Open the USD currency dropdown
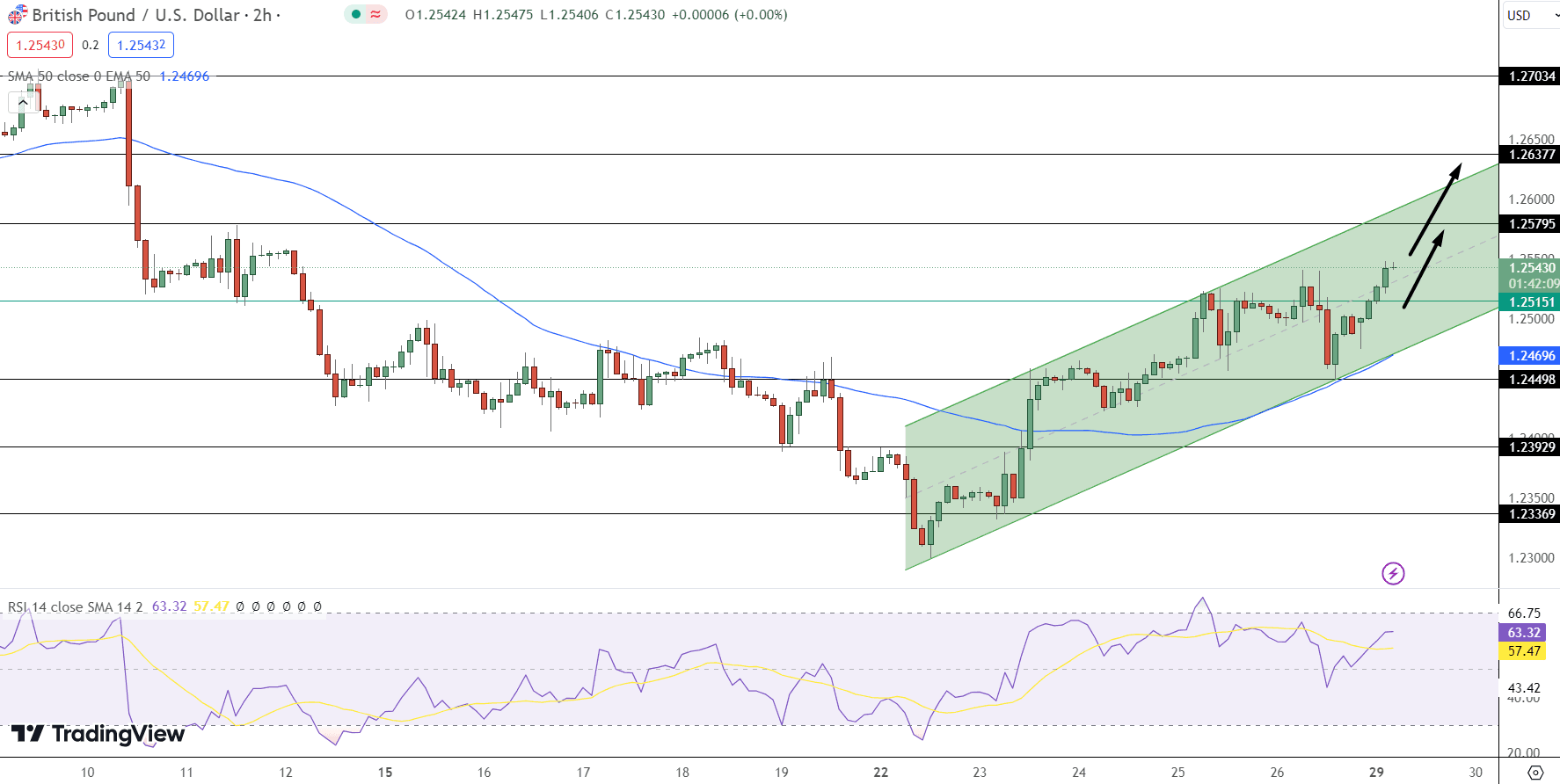The image size is (1560, 784). pos(1530,15)
